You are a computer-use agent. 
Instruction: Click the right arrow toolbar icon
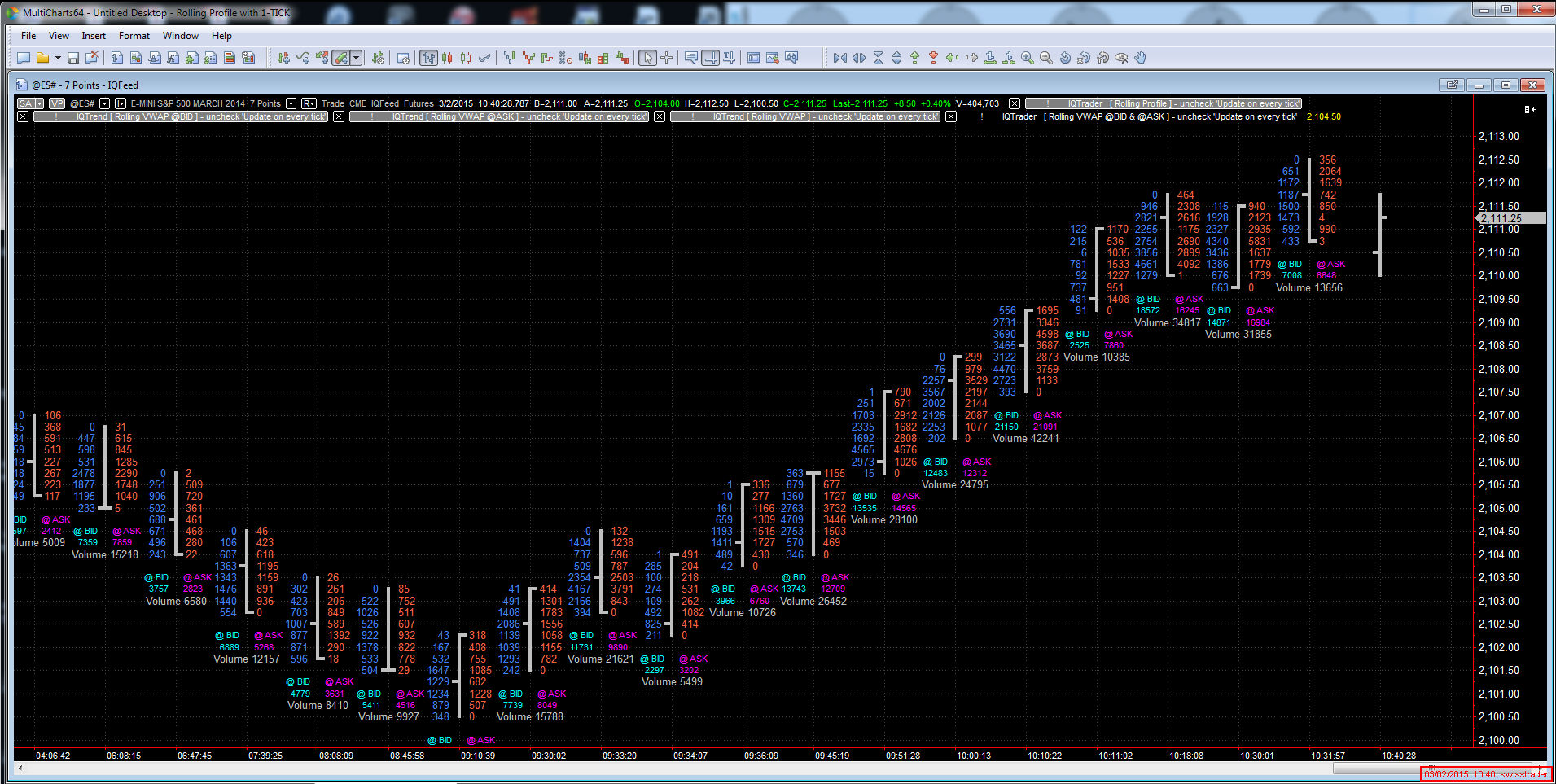pyautogui.click(x=971, y=58)
